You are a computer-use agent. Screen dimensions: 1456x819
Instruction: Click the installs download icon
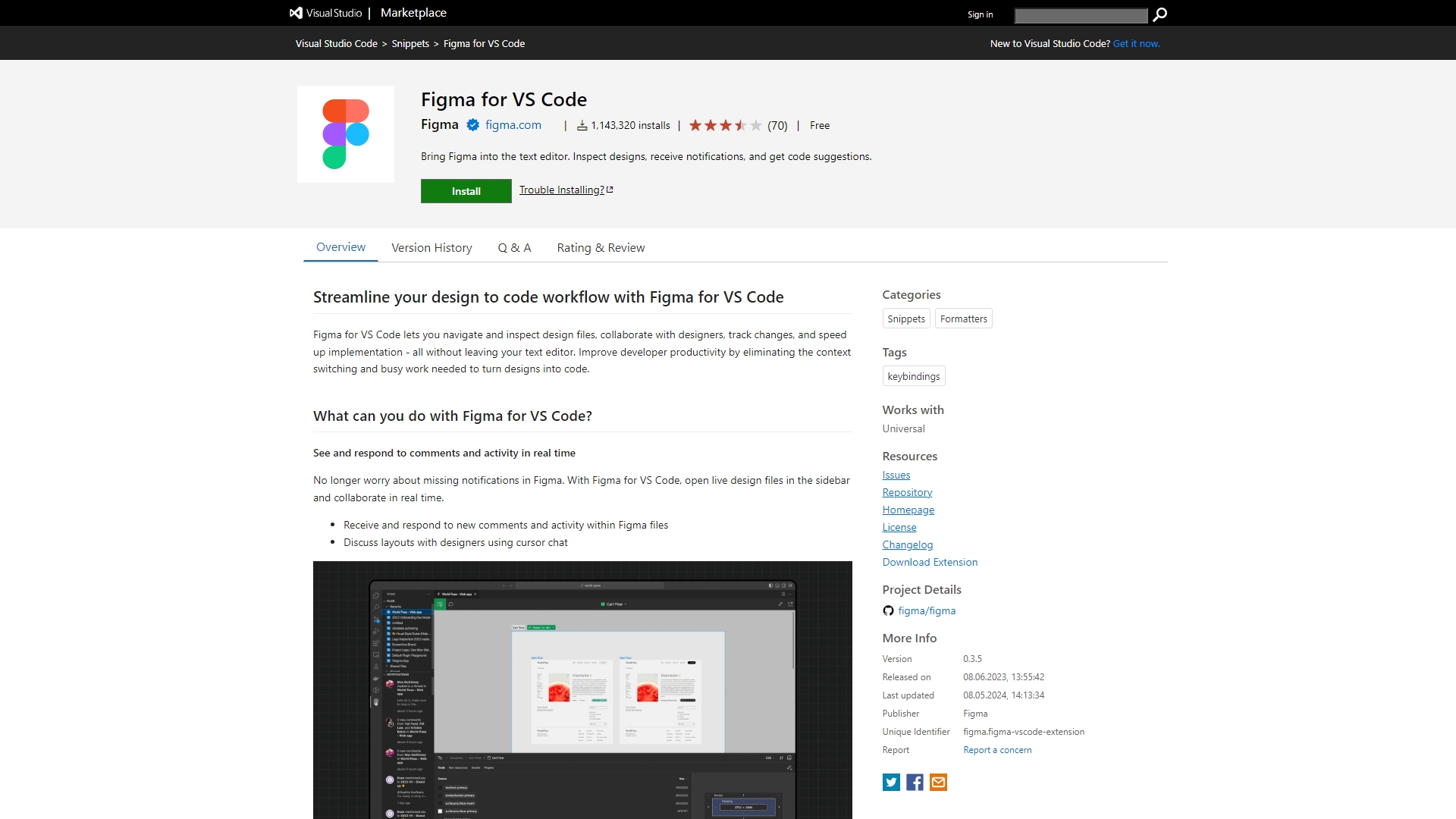tap(582, 126)
